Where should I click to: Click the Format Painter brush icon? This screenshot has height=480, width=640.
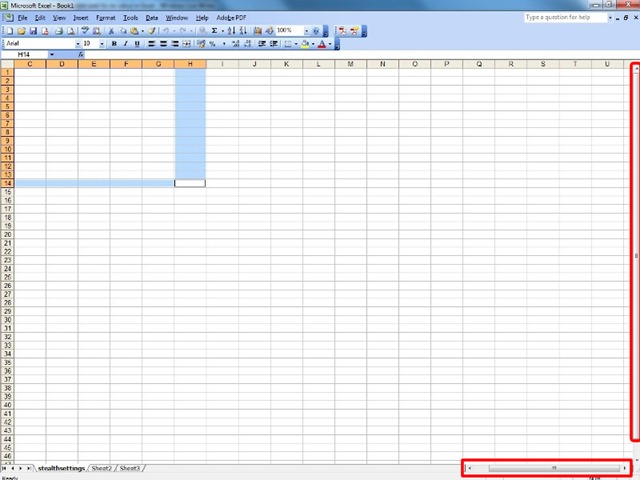[x=152, y=31]
